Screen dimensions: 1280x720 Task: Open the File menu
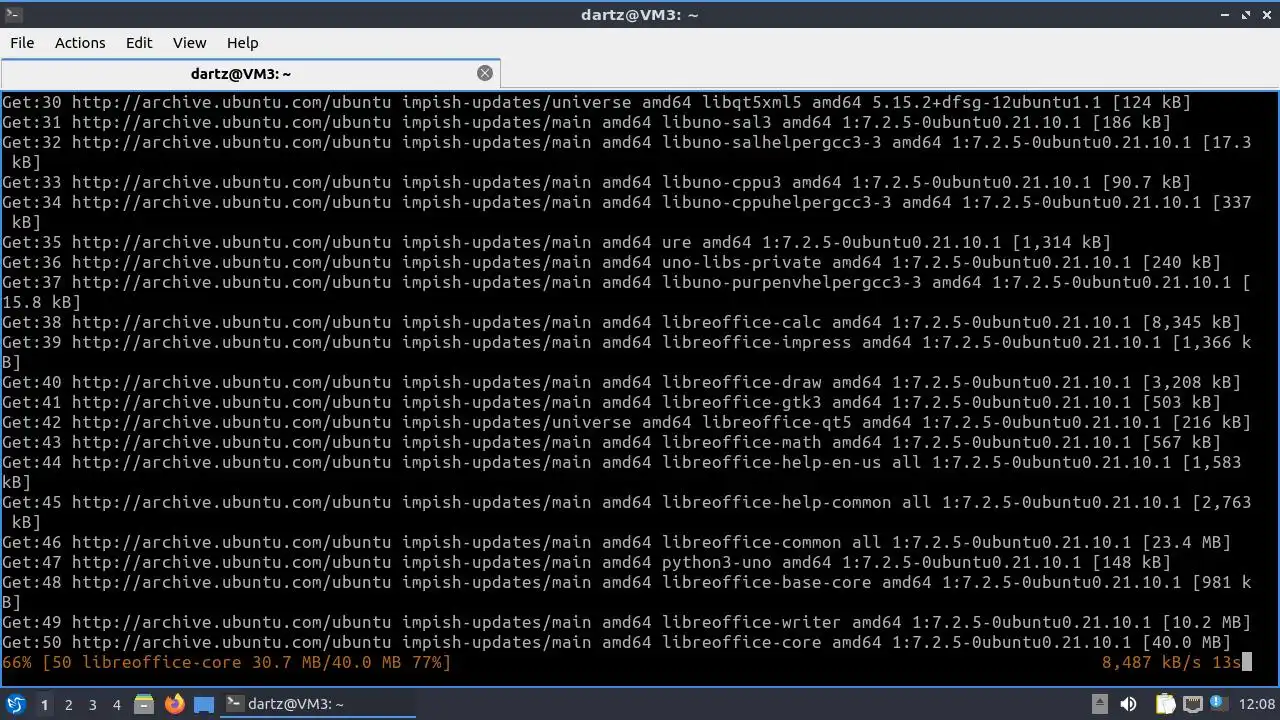click(22, 43)
